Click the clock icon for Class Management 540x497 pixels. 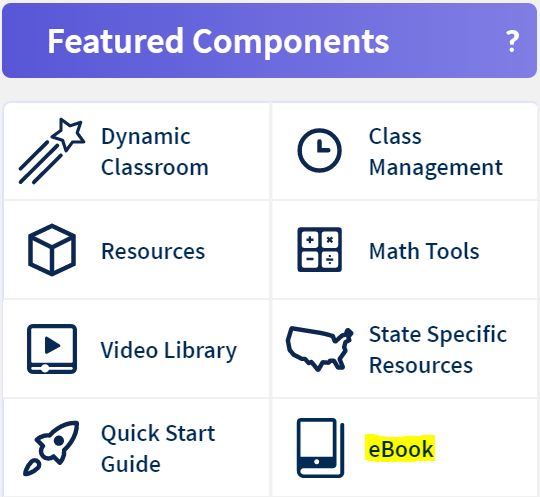(319, 151)
